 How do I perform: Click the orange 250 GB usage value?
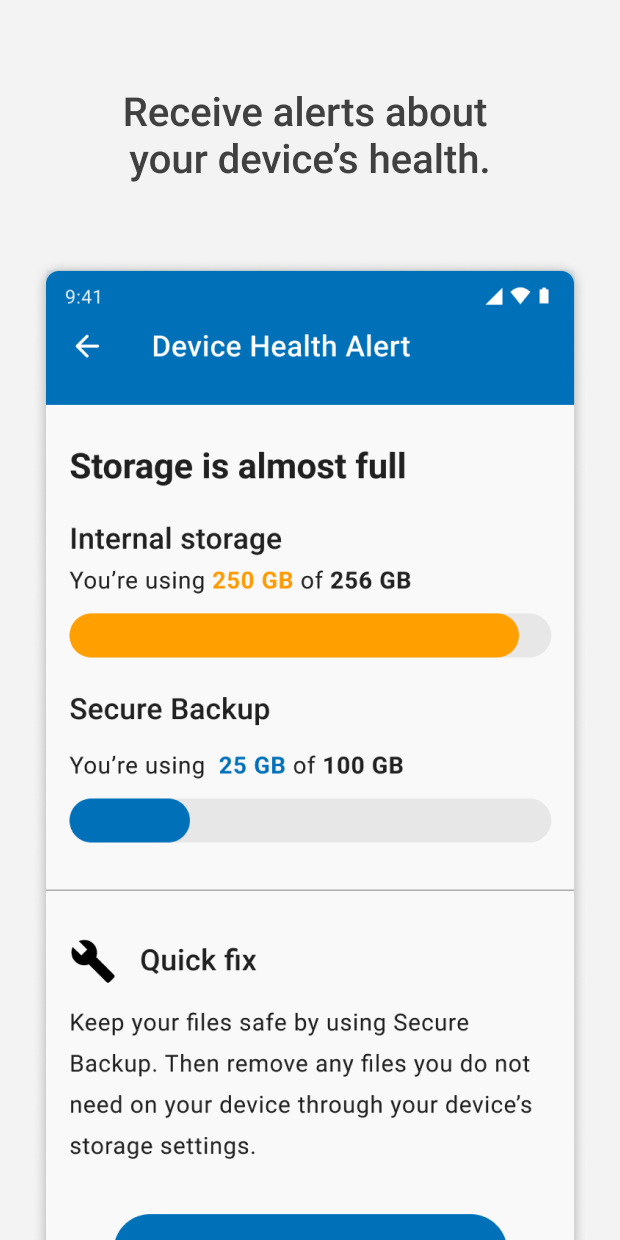[252, 580]
